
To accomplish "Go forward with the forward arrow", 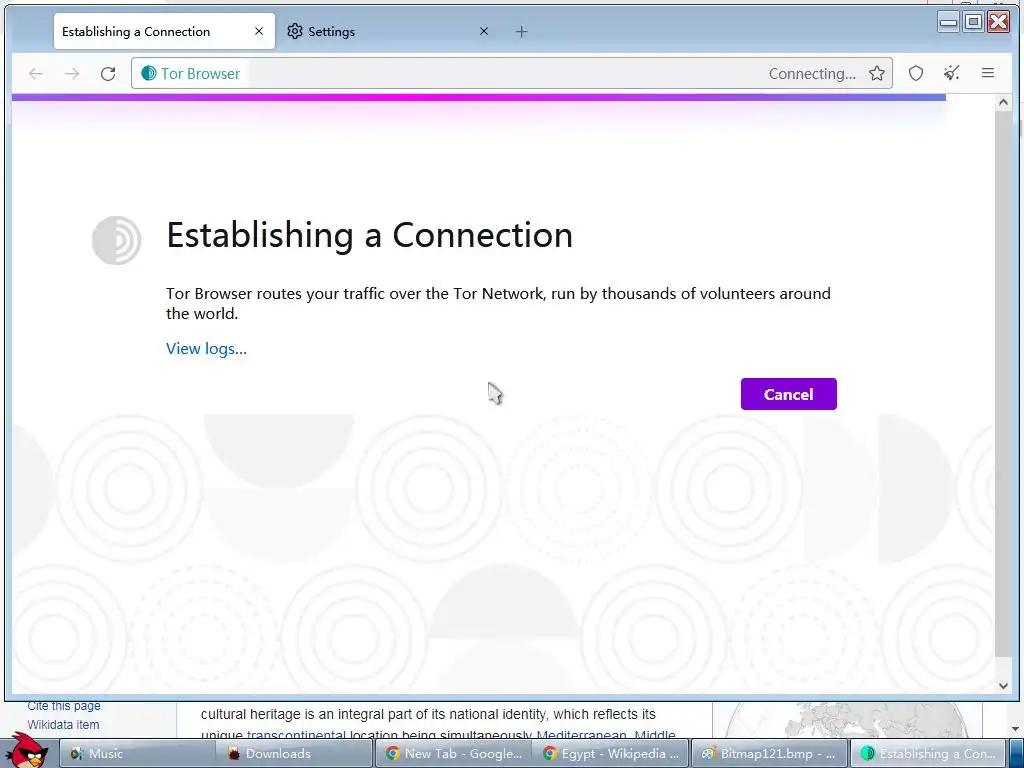I will tap(72, 74).
